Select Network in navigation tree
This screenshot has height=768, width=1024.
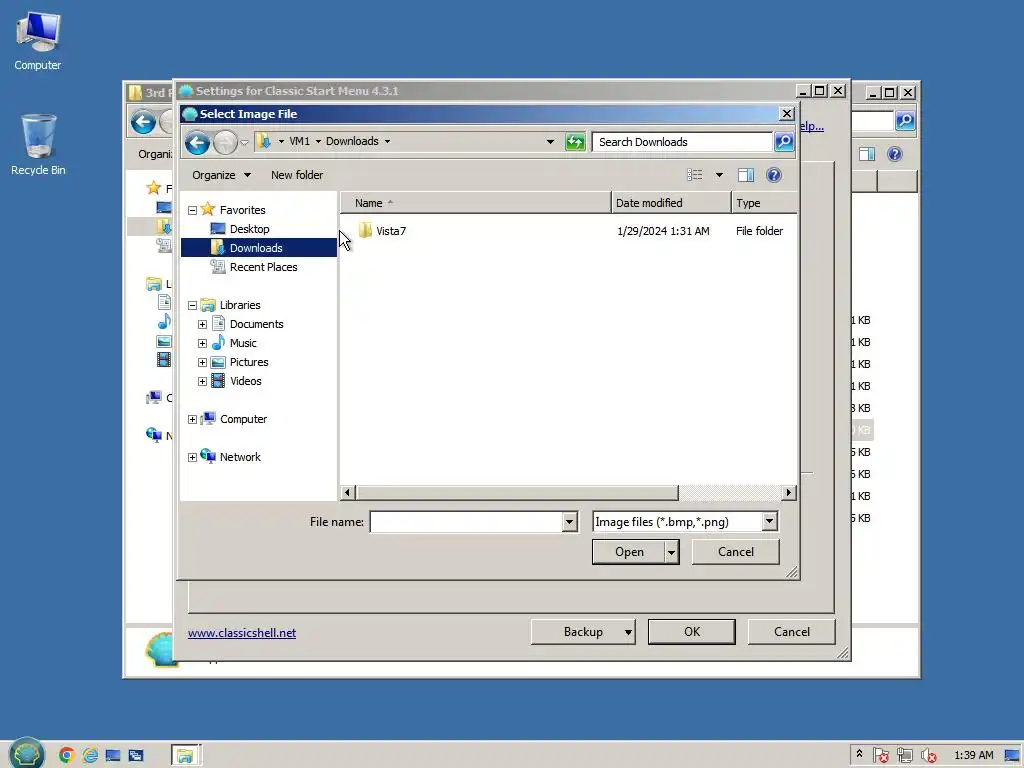click(240, 456)
